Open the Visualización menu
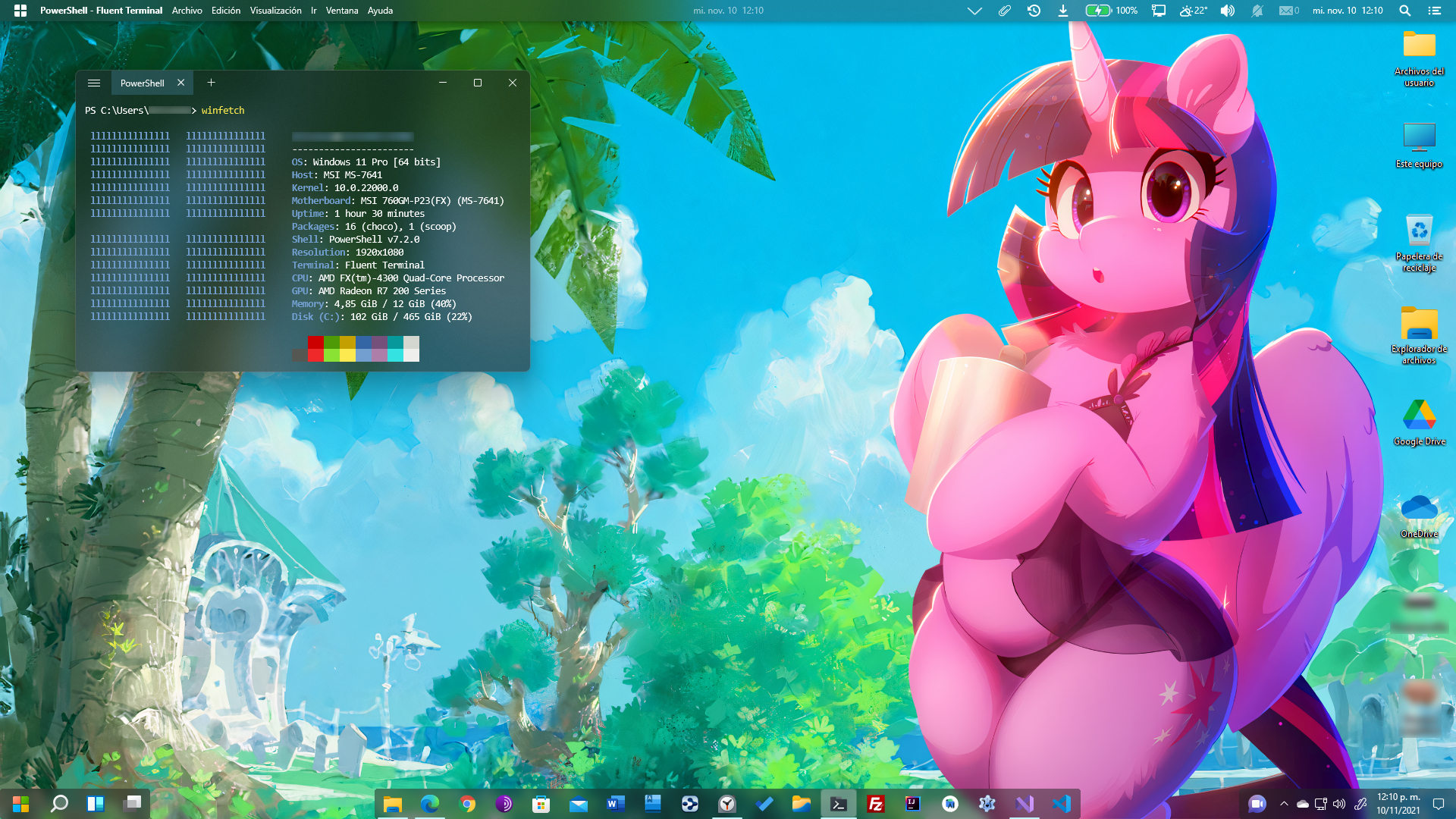The width and height of the screenshot is (1456, 819). point(275,11)
